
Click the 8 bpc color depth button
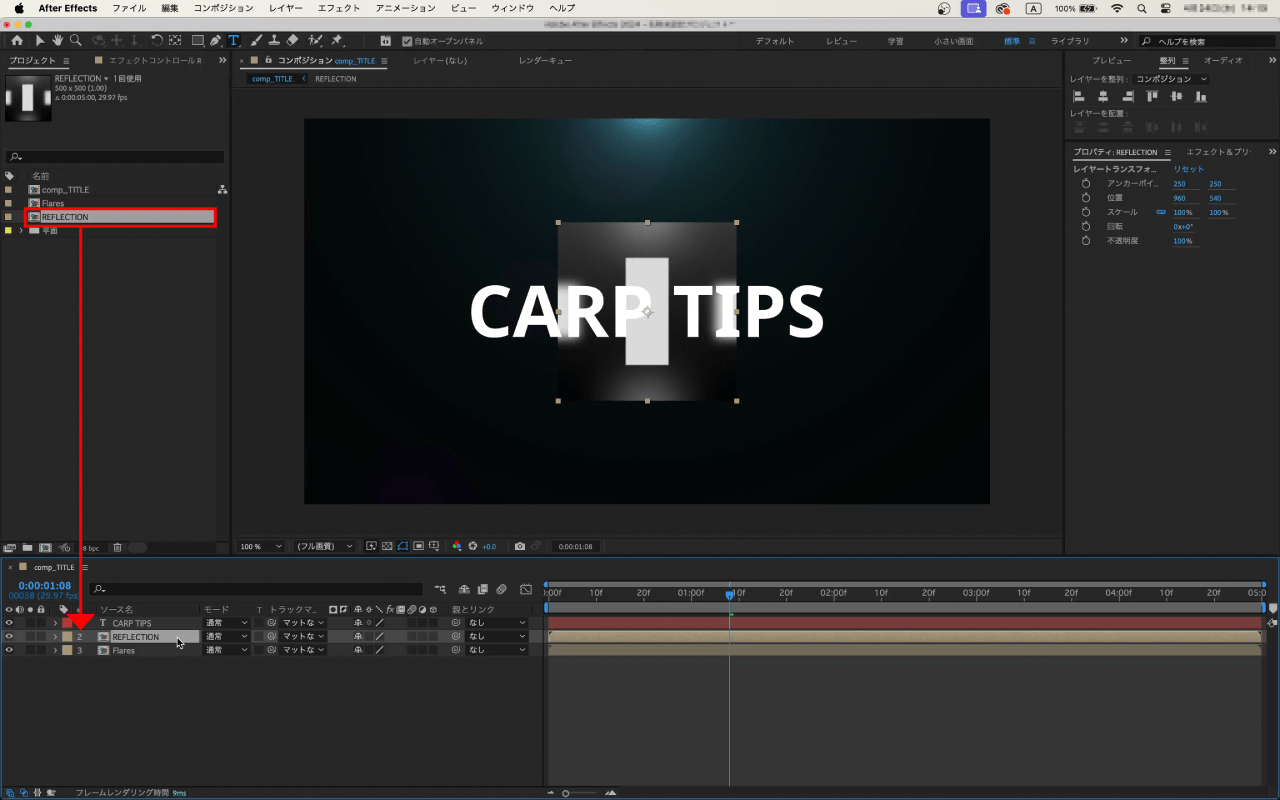90,547
